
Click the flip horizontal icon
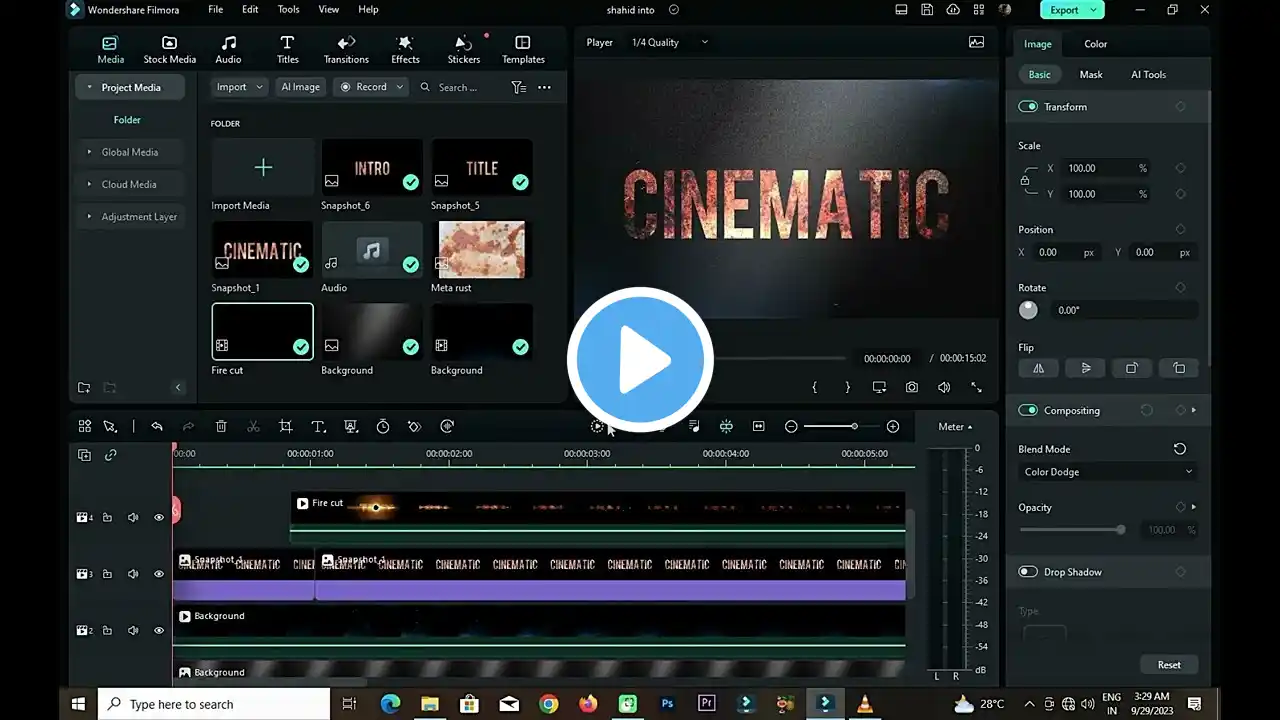tap(1038, 368)
